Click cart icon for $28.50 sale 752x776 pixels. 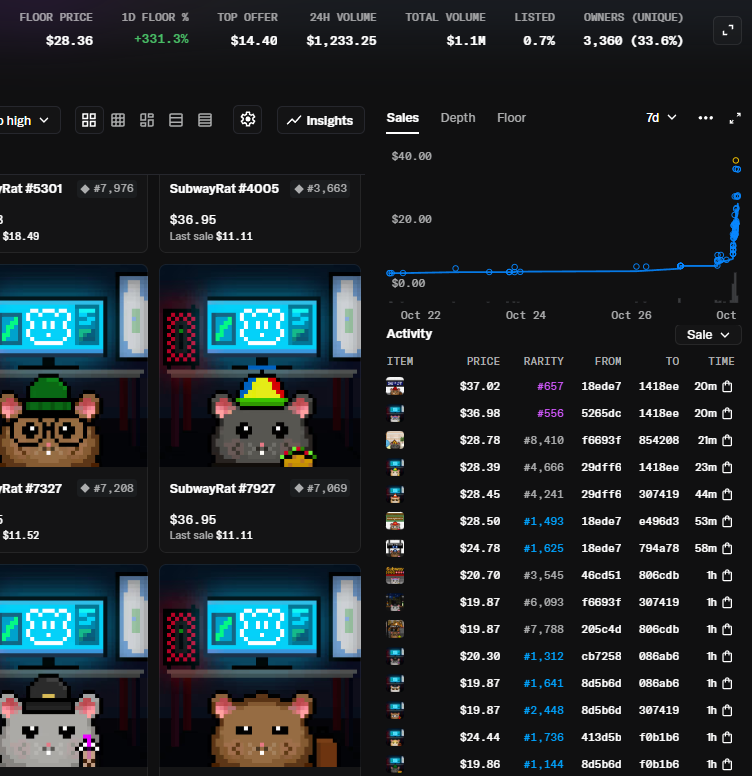click(x=727, y=521)
